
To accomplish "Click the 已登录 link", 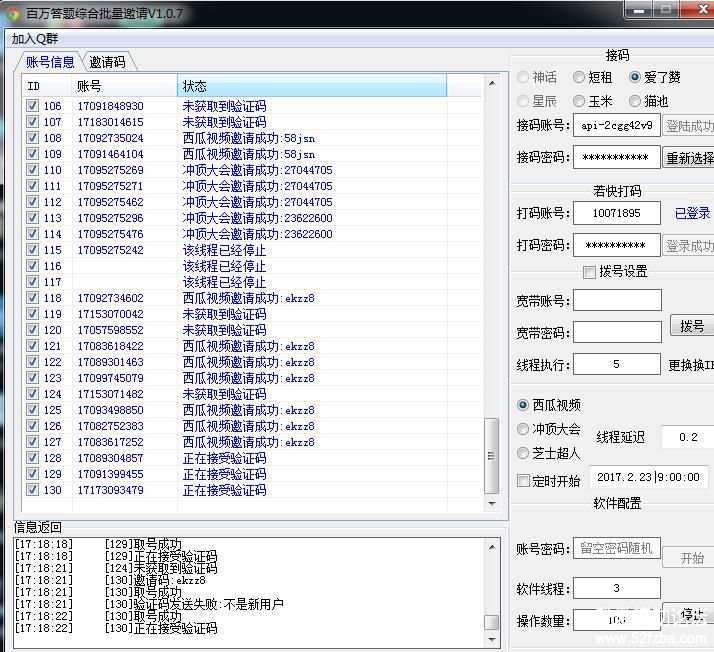I will tap(692, 213).
